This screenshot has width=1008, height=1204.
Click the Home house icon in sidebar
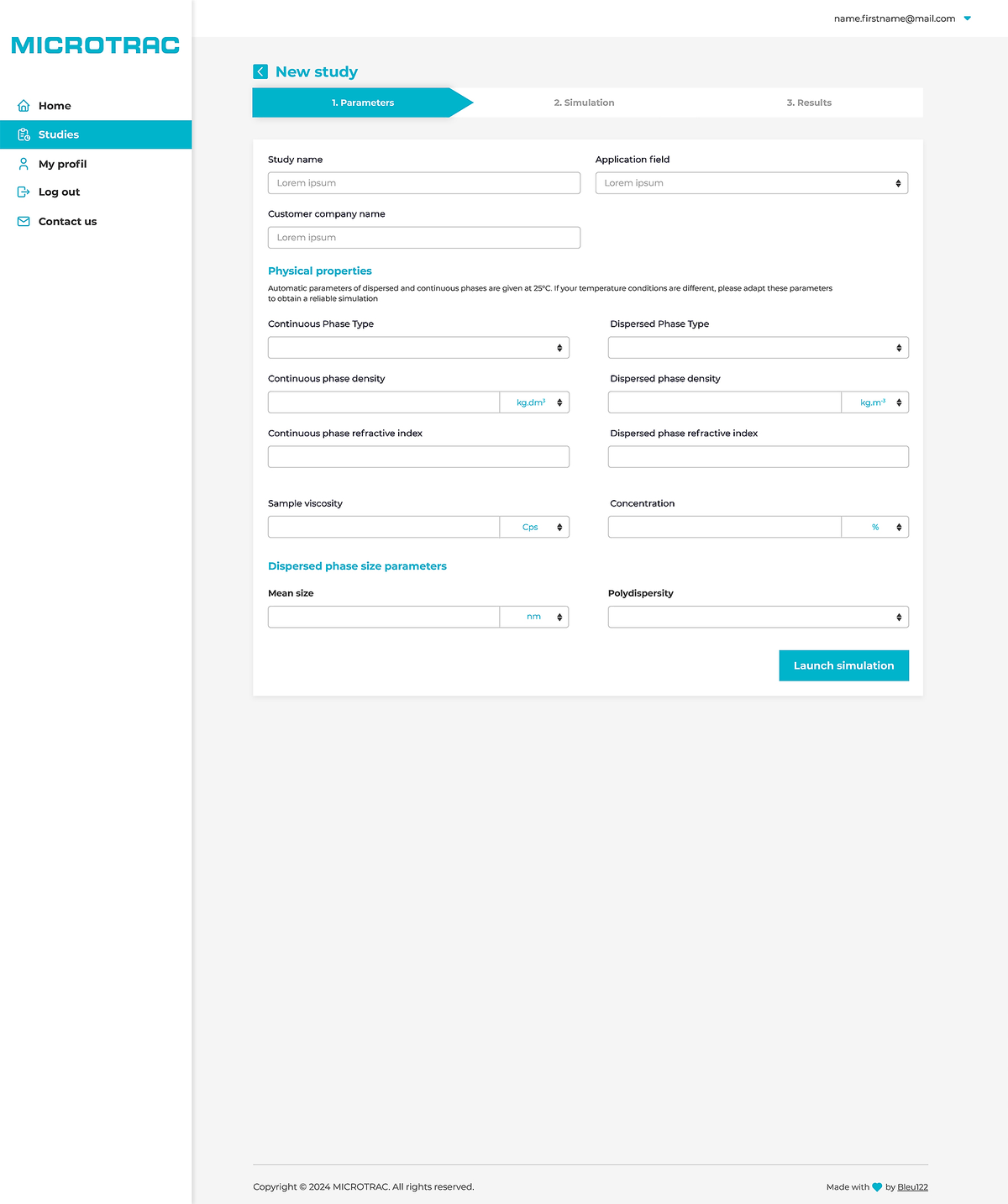click(x=24, y=106)
